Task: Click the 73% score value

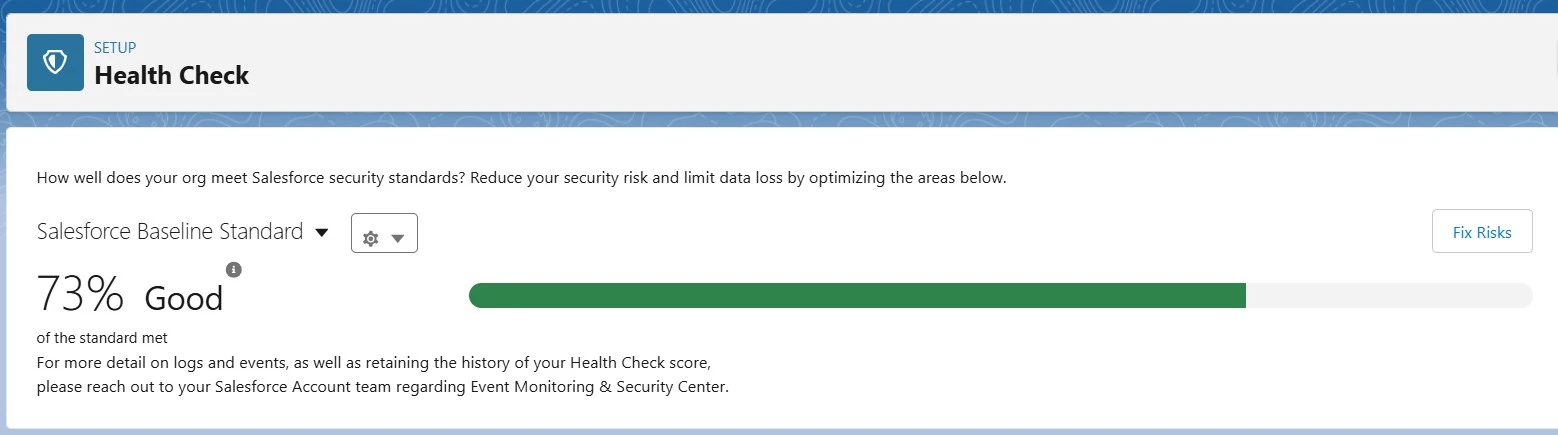Action: coord(80,295)
